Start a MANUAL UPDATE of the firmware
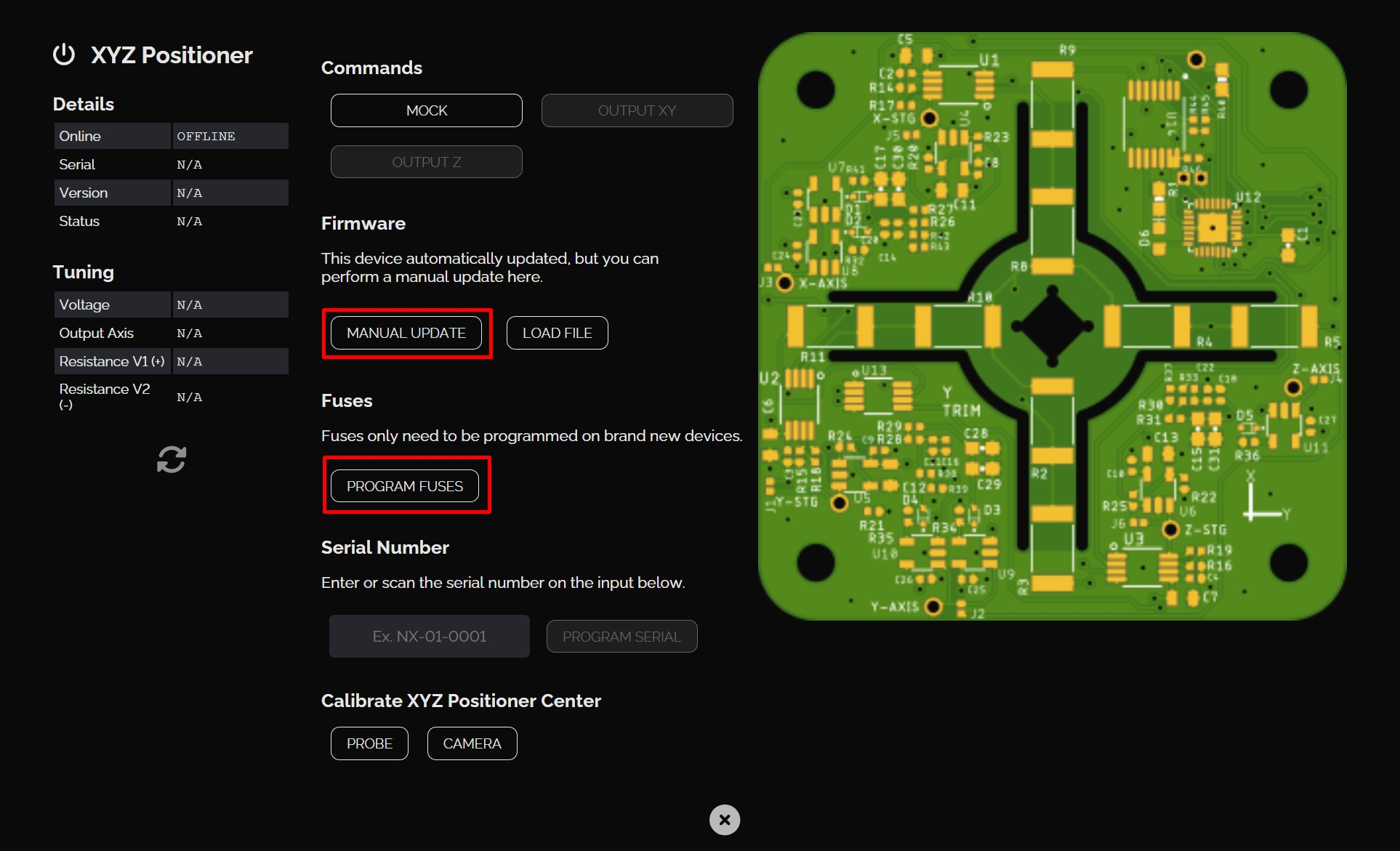1400x851 pixels. click(406, 333)
